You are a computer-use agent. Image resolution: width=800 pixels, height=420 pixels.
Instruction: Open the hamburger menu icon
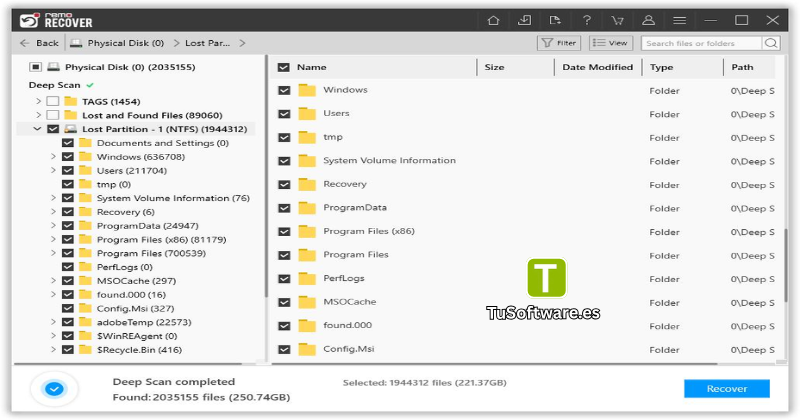coord(679,20)
